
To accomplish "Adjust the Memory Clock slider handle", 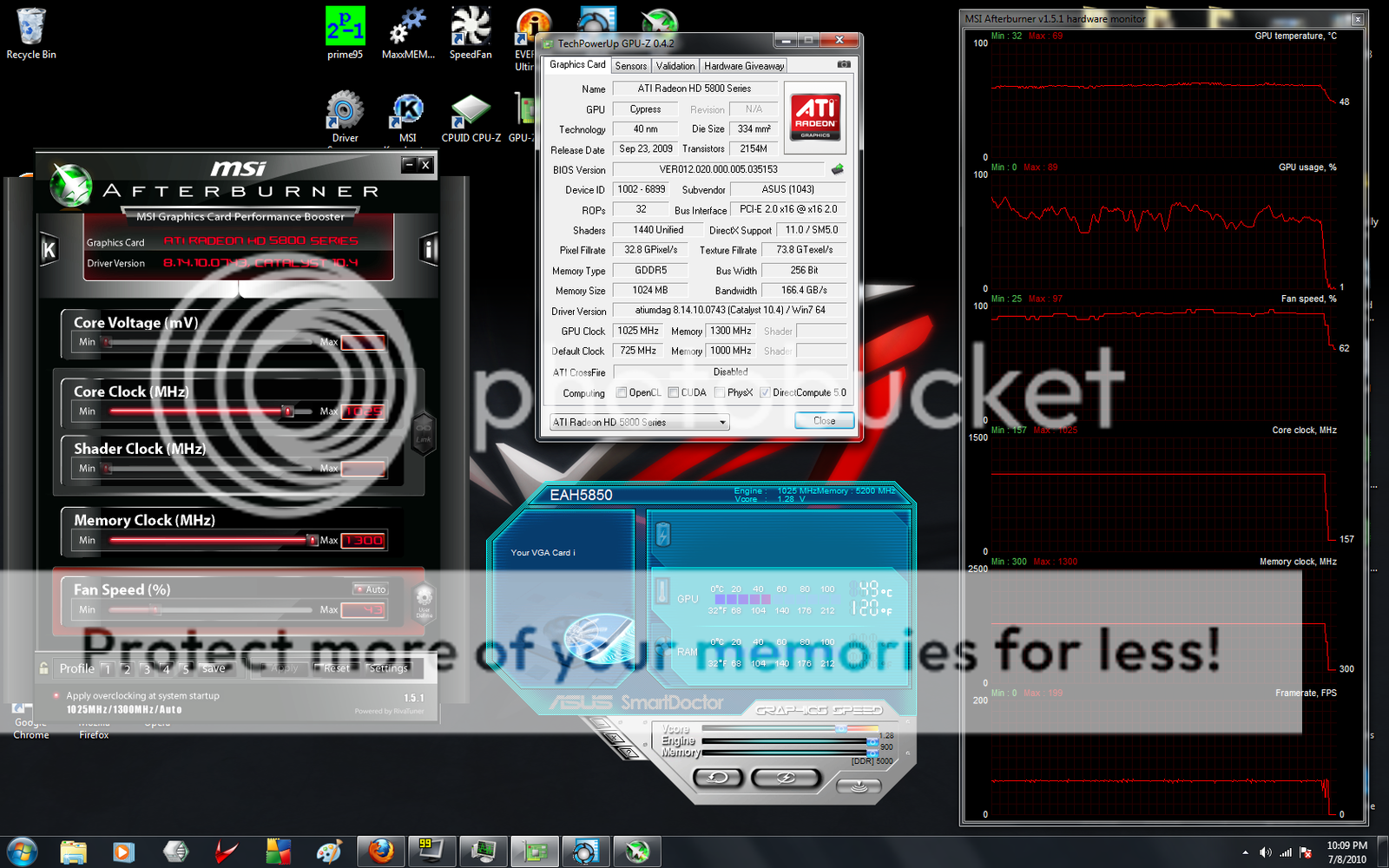I will click(312, 540).
